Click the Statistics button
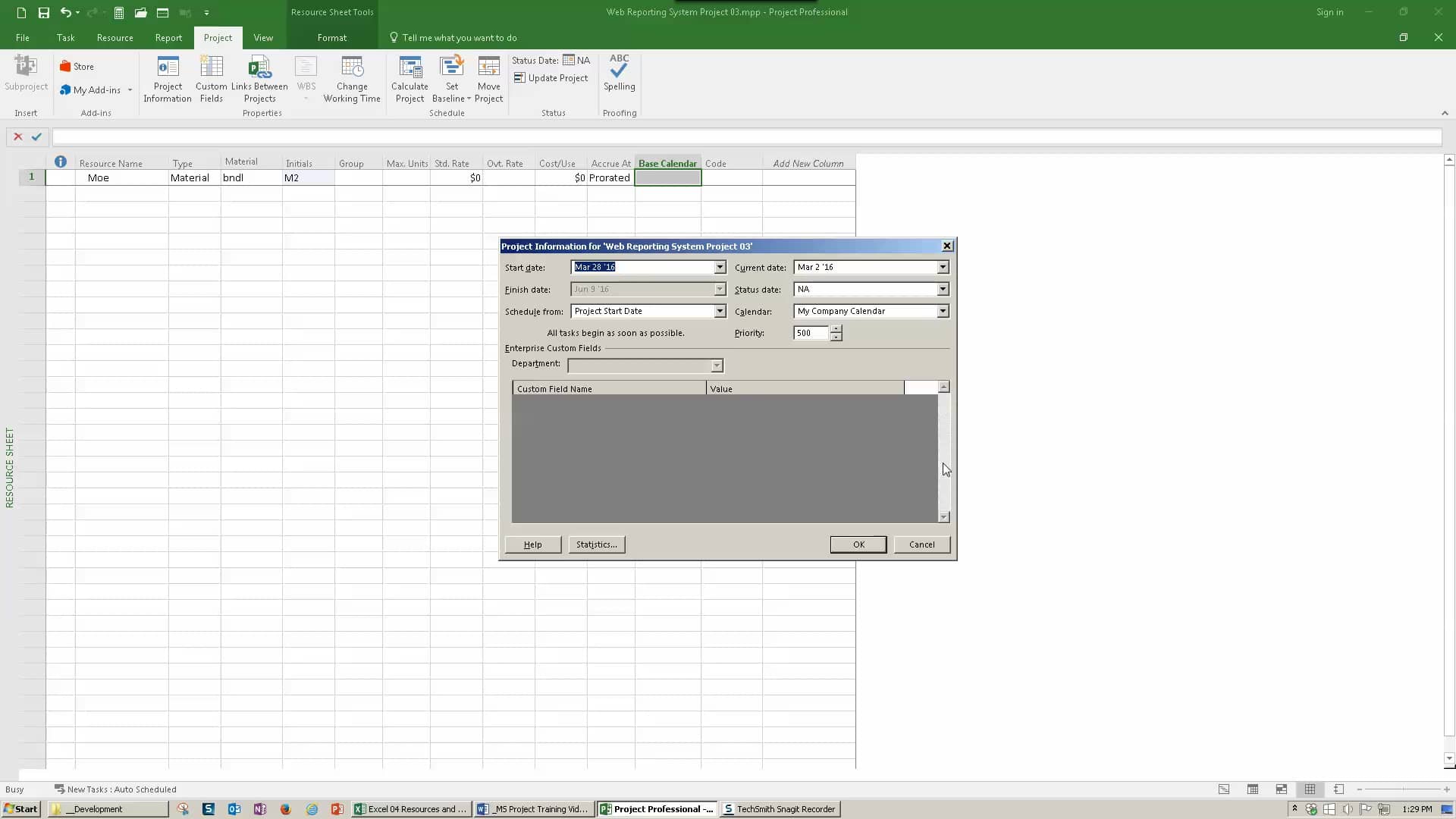 [596, 544]
